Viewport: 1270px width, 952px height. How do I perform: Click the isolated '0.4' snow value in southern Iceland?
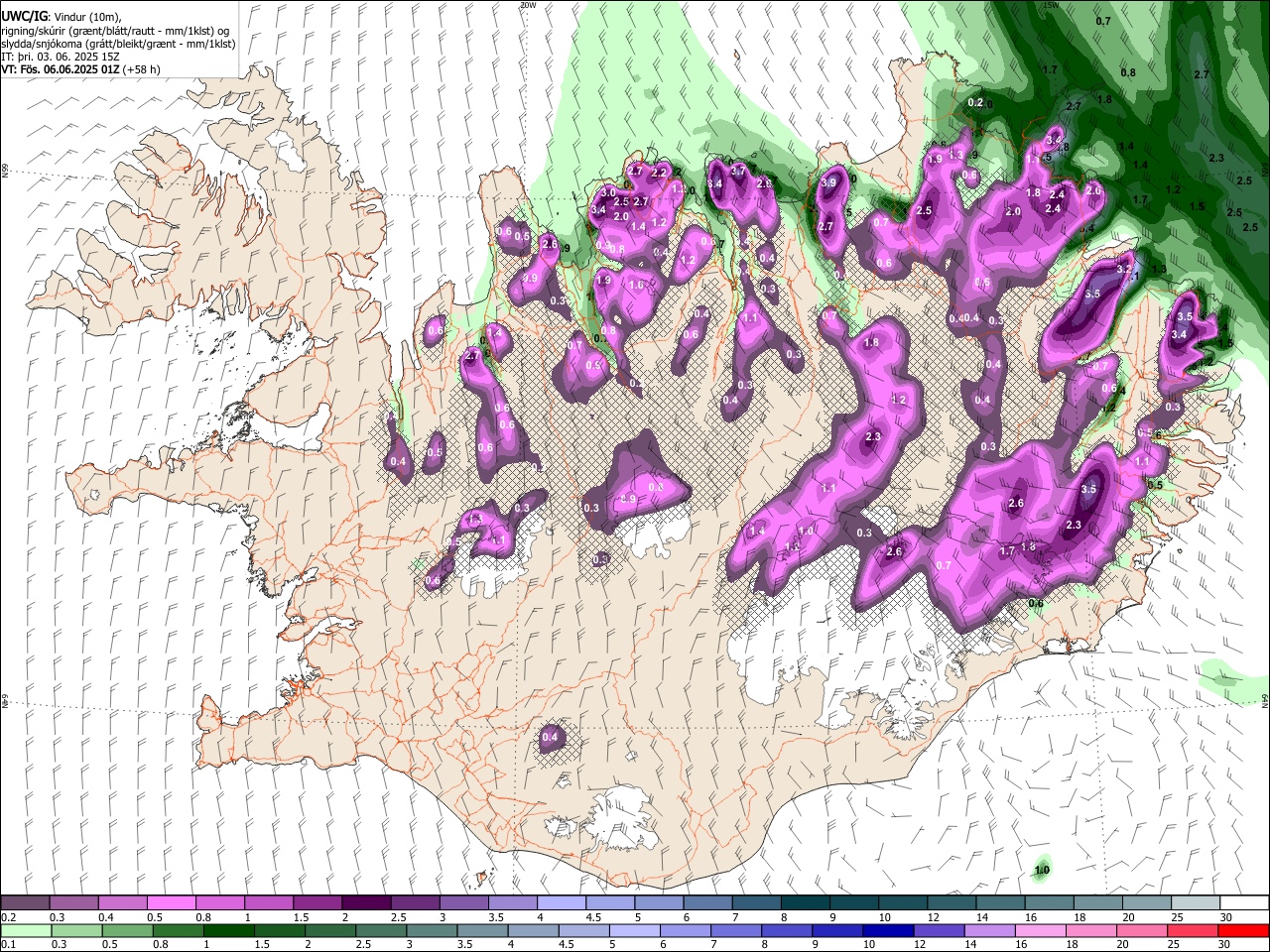[x=550, y=738]
